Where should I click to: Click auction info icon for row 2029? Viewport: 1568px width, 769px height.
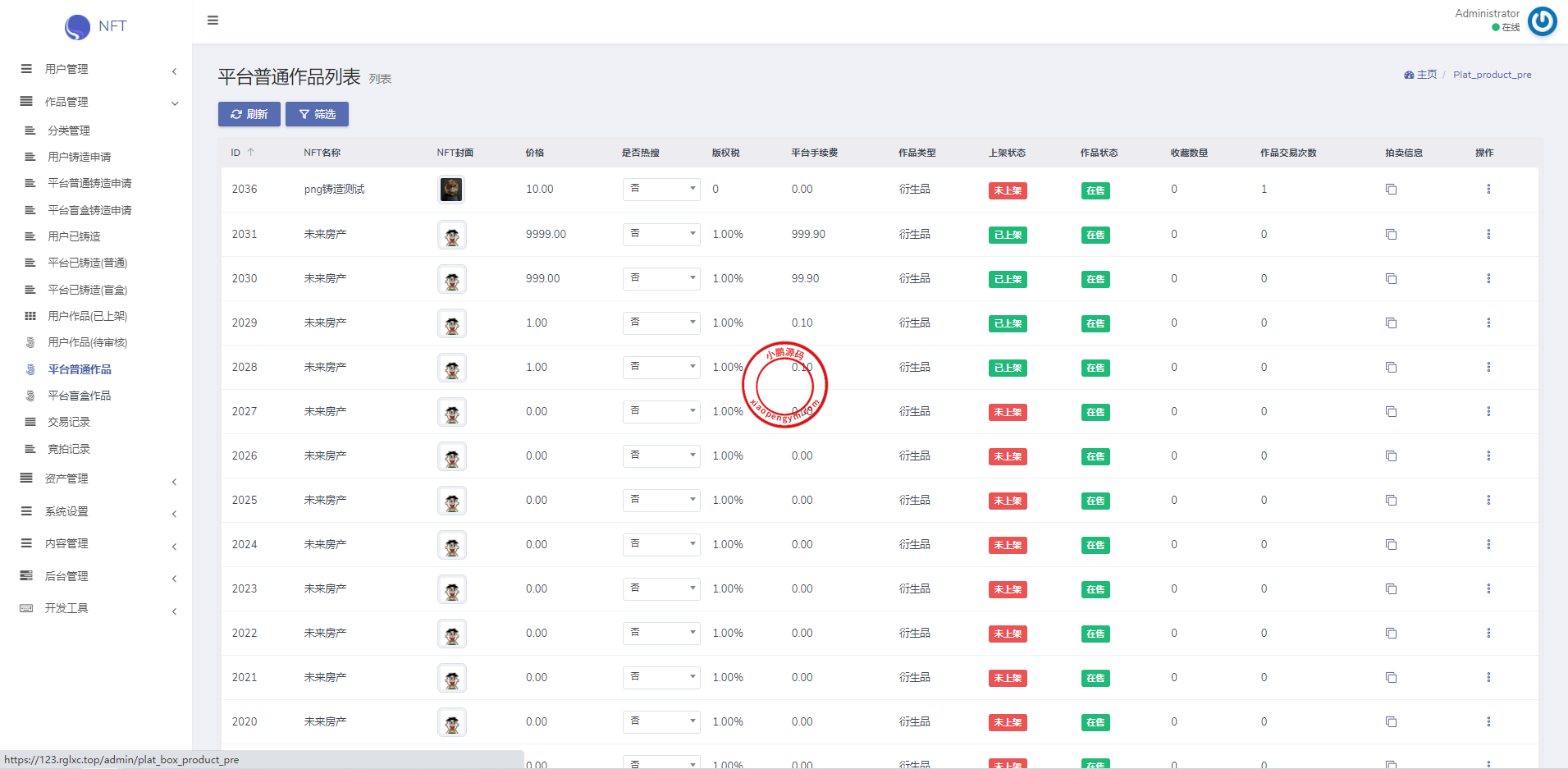[1391, 323]
